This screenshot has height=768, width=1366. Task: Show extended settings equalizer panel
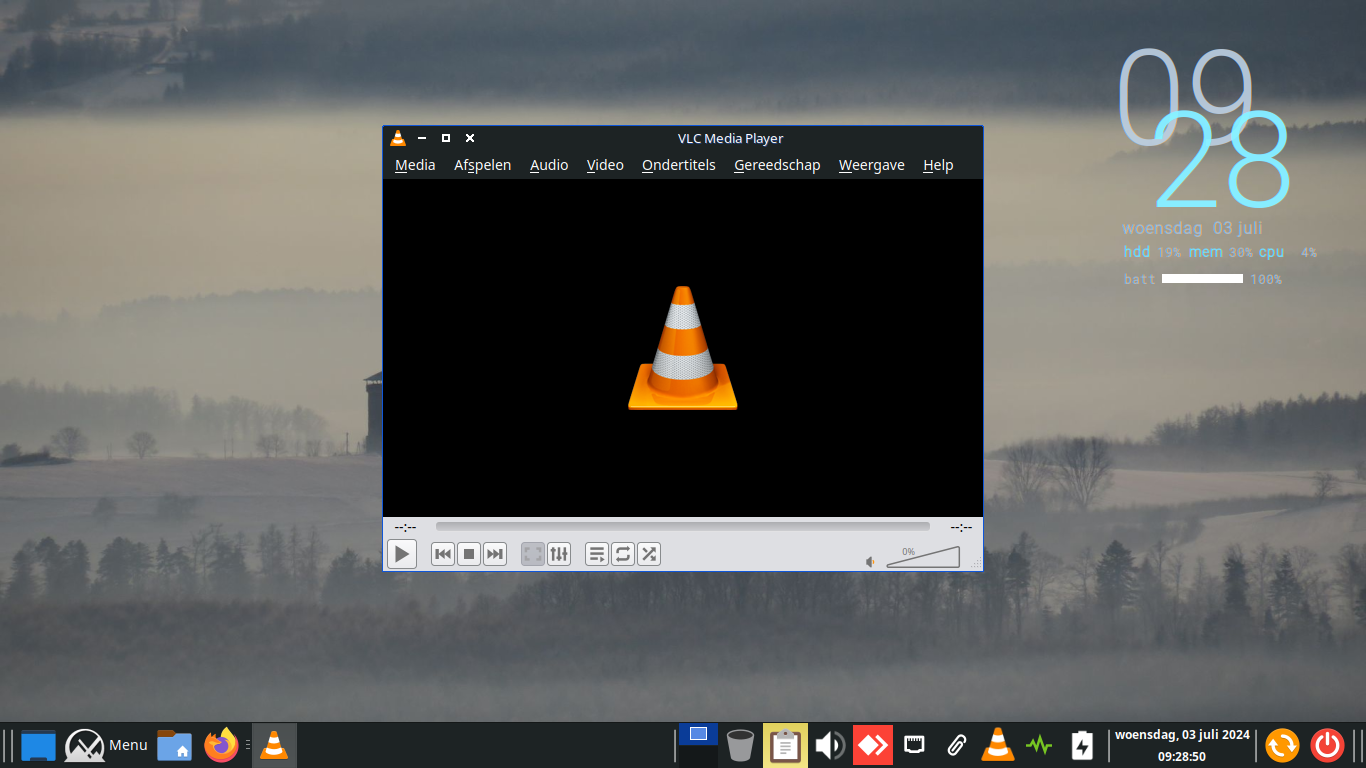point(559,554)
